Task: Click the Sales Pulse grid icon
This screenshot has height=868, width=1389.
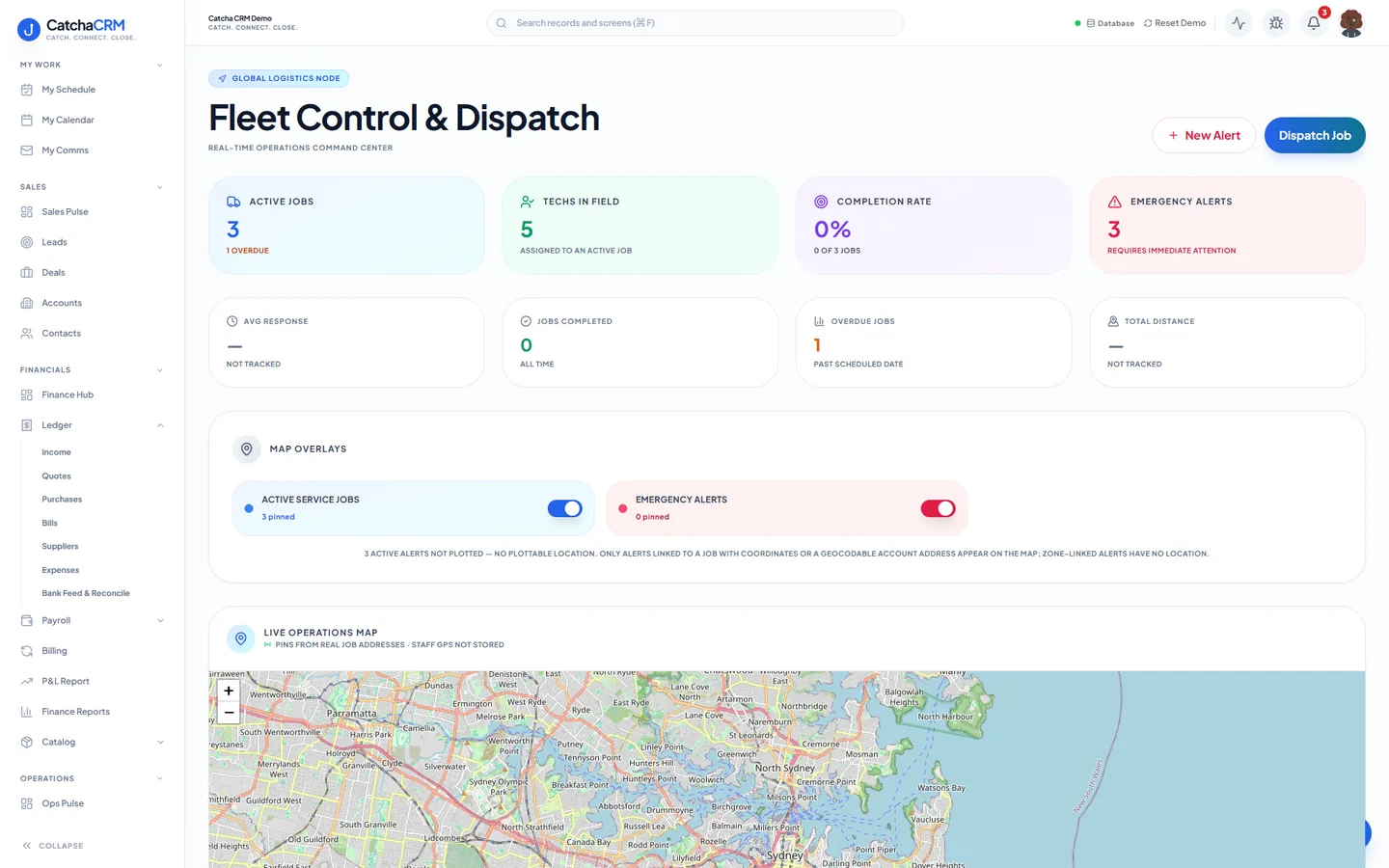Action: click(27, 212)
